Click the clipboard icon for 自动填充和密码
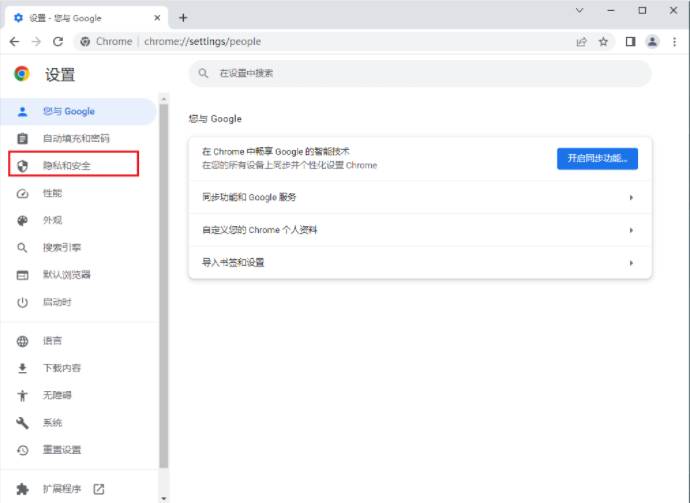The height and width of the screenshot is (503, 690). tap(22, 139)
